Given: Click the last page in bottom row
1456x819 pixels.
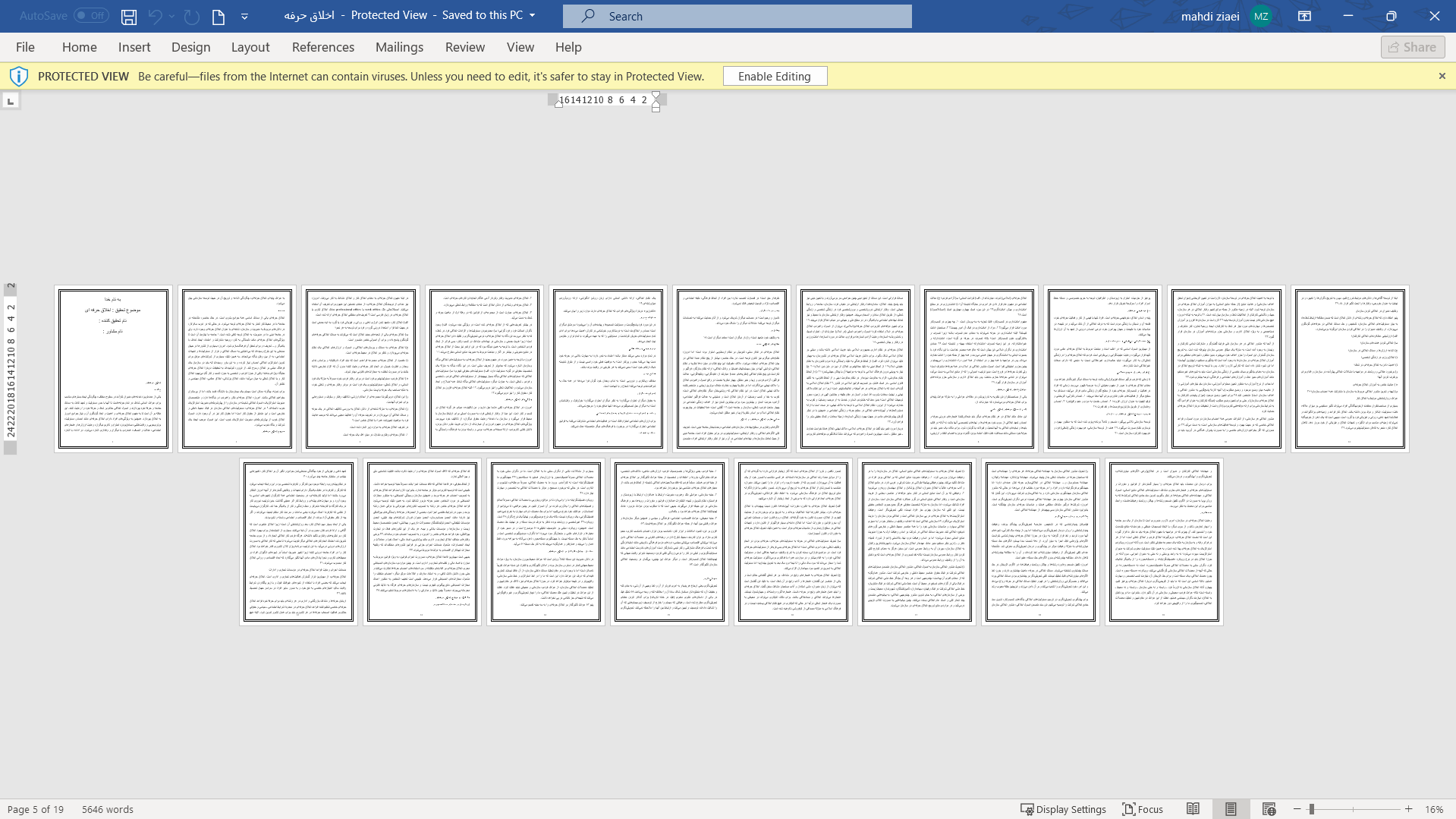Looking at the screenshot, I should click(1164, 542).
